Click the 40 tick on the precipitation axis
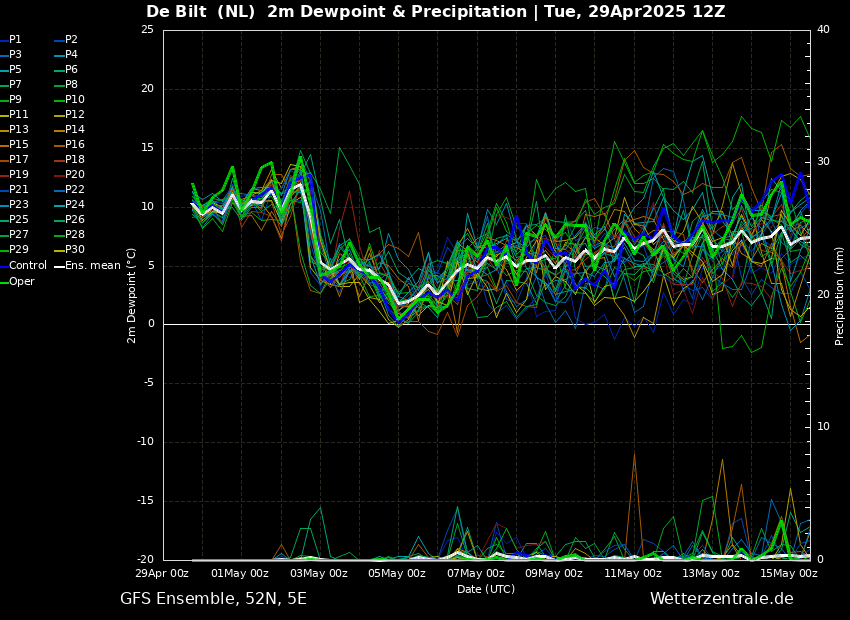This screenshot has height=620, width=850. (x=823, y=29)
